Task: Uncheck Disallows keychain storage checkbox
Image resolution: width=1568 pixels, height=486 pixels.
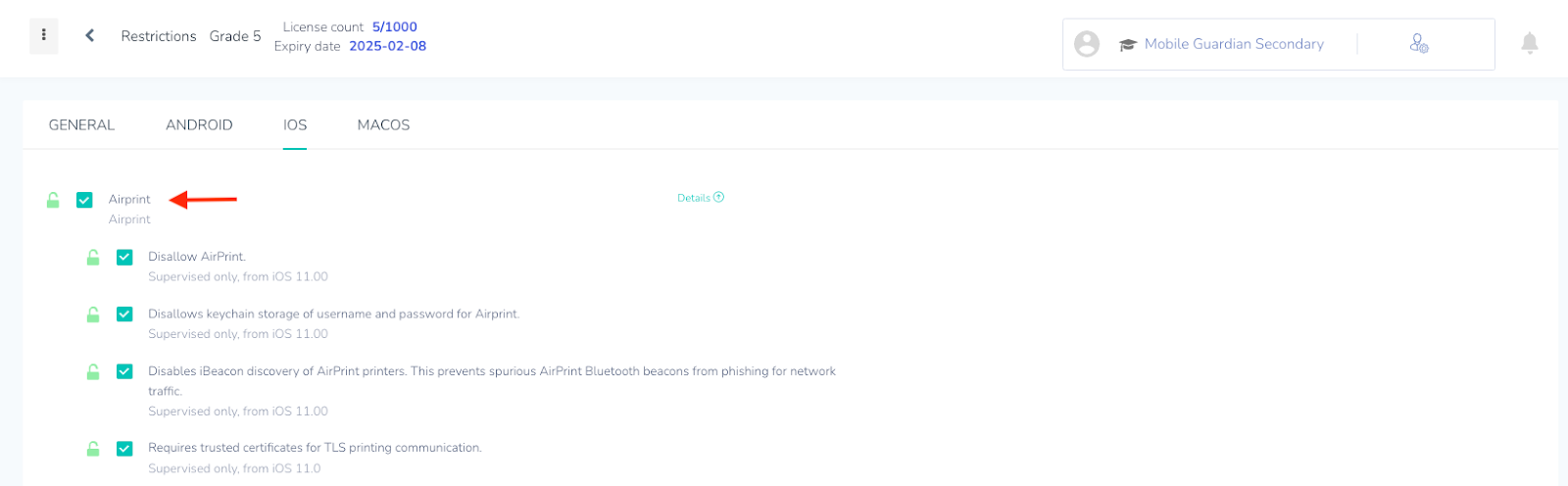Action: [124, 314]
